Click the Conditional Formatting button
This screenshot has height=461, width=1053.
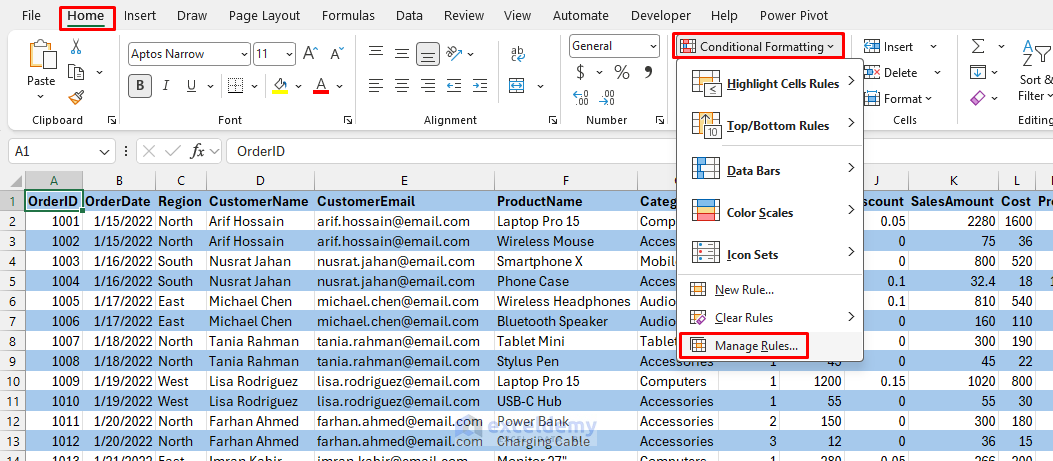pyautogui.click(x=757, y=46)
